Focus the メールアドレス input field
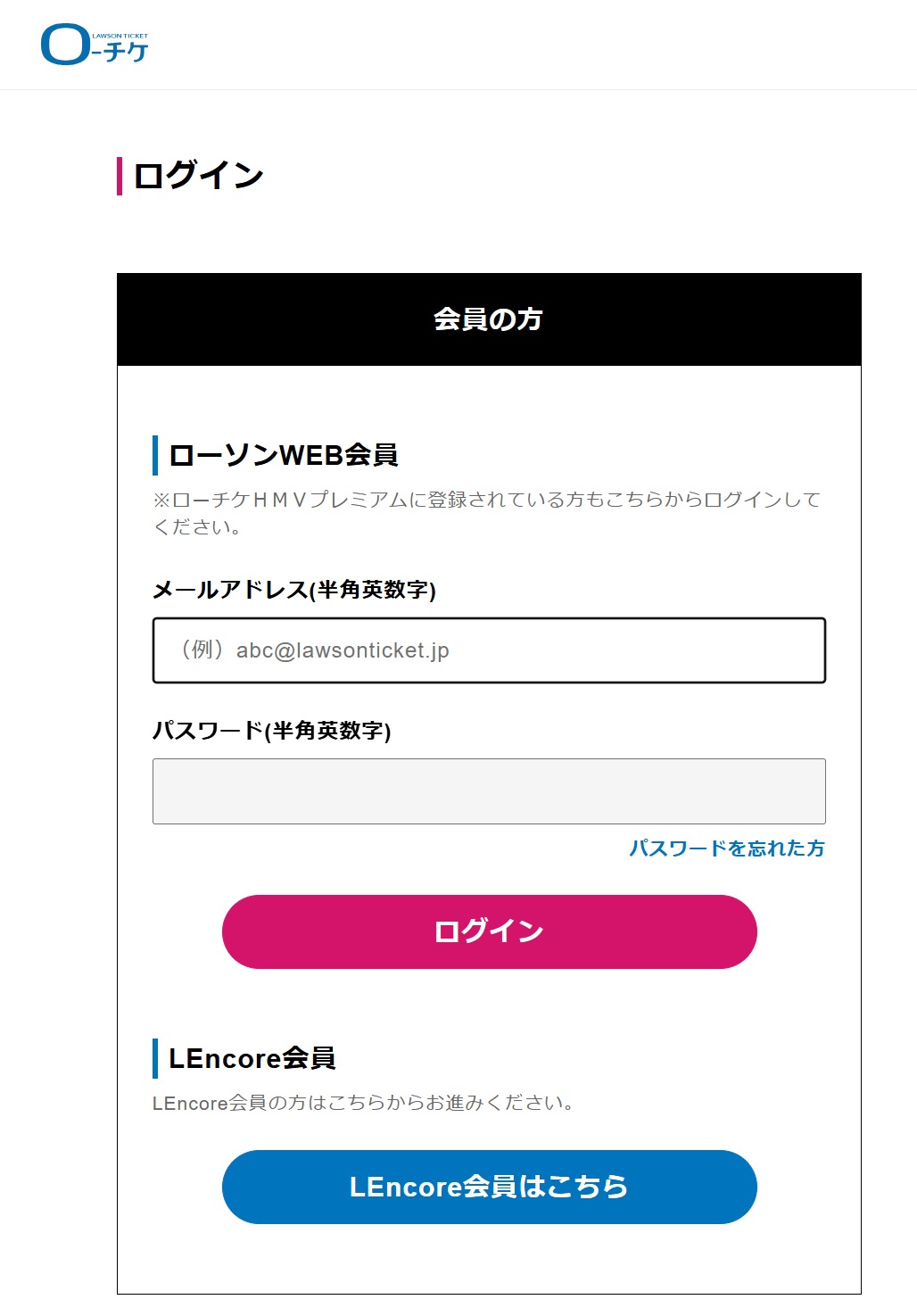 (x=489, y=650)
